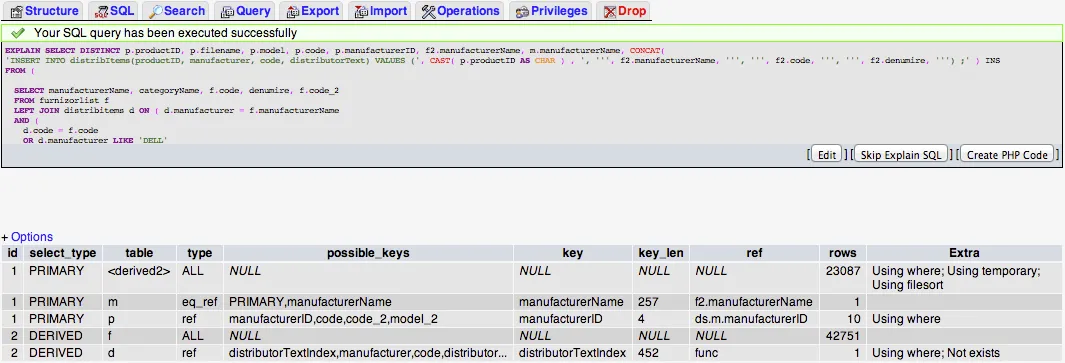Viewport: 1065px width, 363px height.
Task: Click the Export tab icon
Action: click(x=293, y=12)
